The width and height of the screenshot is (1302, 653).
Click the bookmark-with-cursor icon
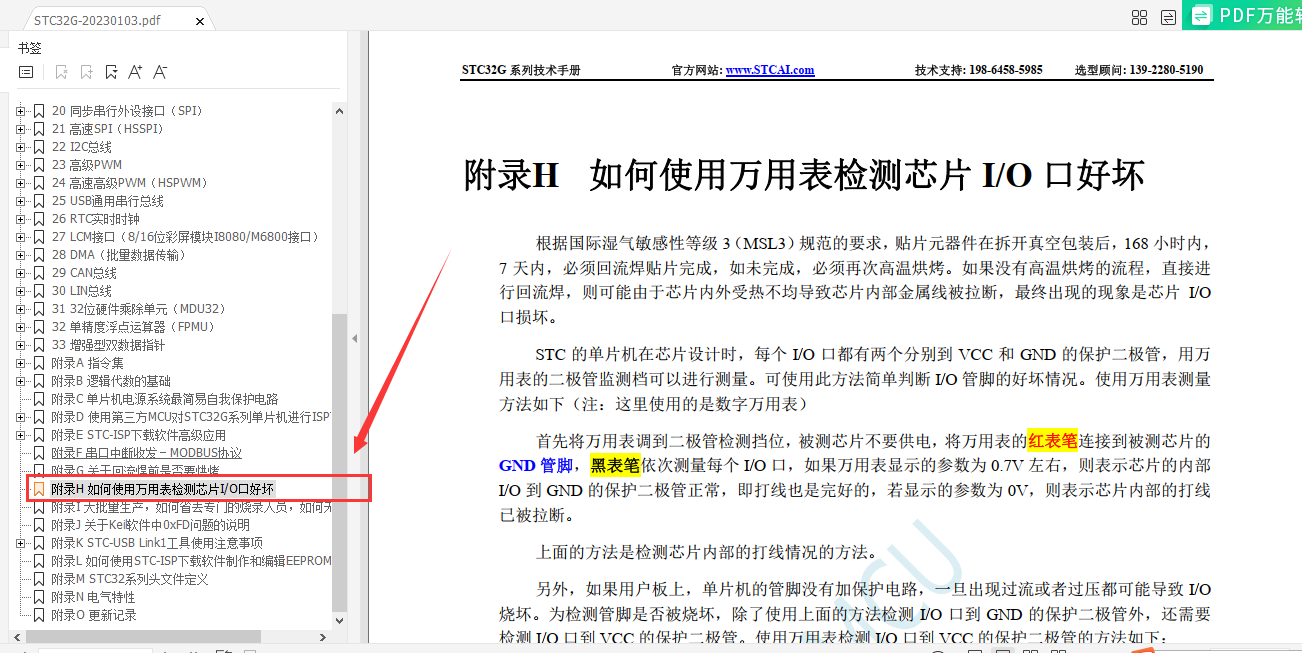(111, 72)
